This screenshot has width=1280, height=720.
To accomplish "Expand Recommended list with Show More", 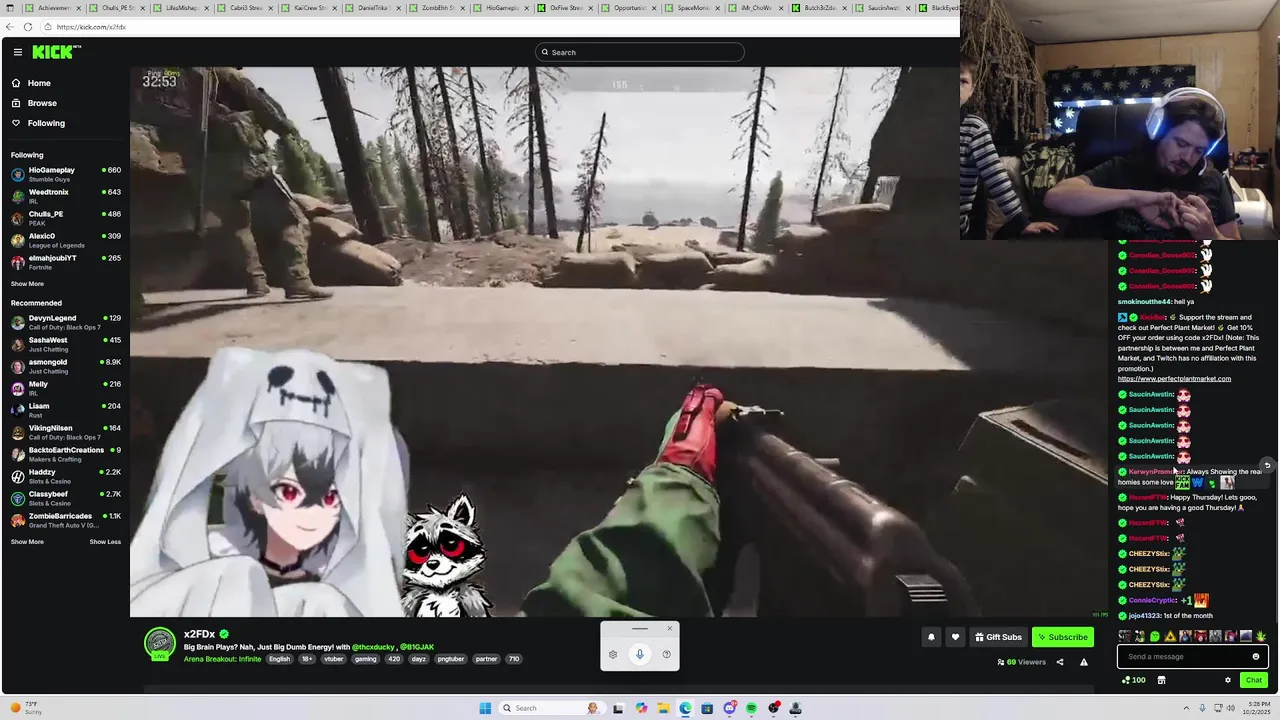I will 27,542.
